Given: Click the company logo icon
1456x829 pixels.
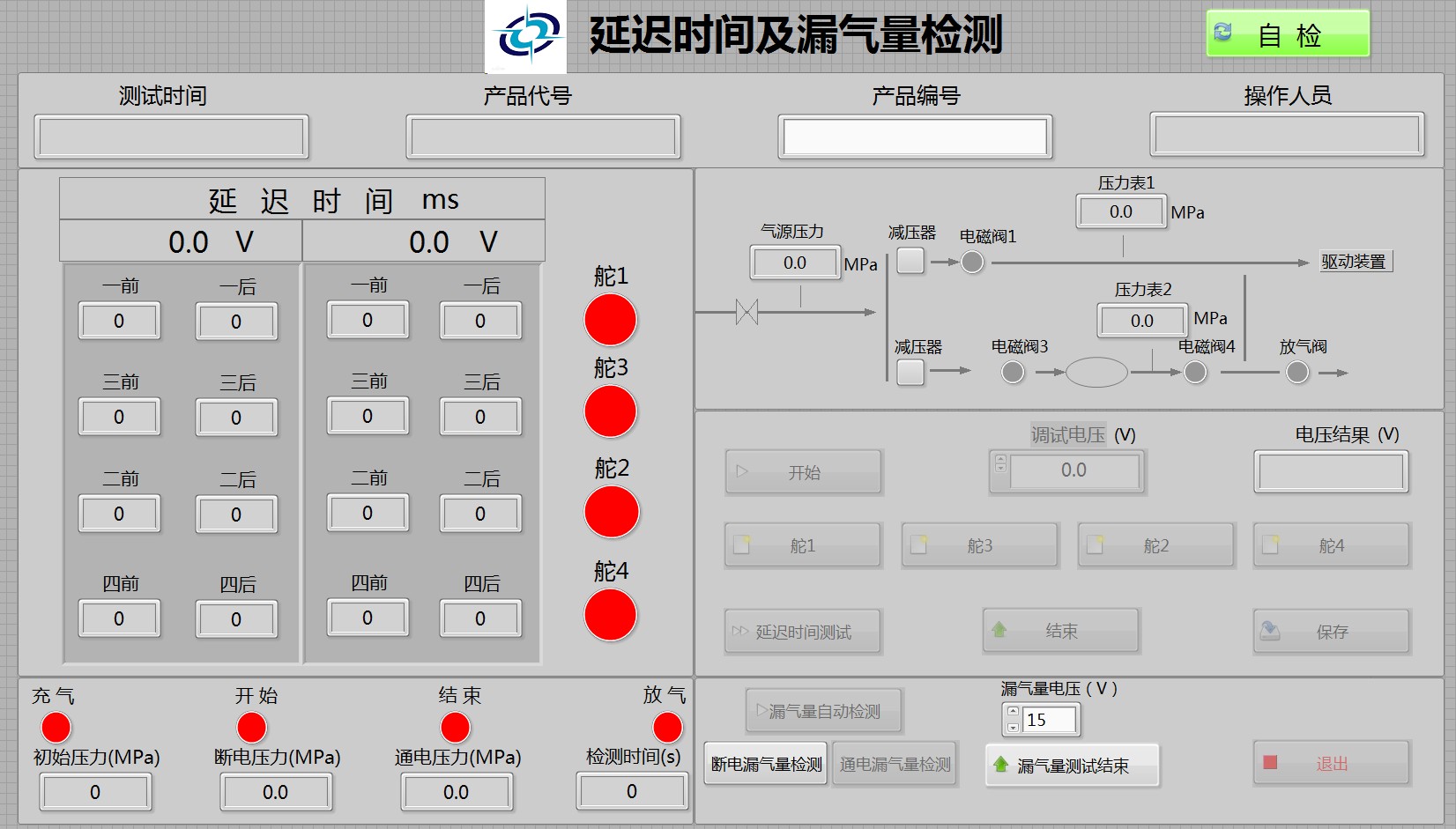Looking at the screenshot, I should [525, 36].
